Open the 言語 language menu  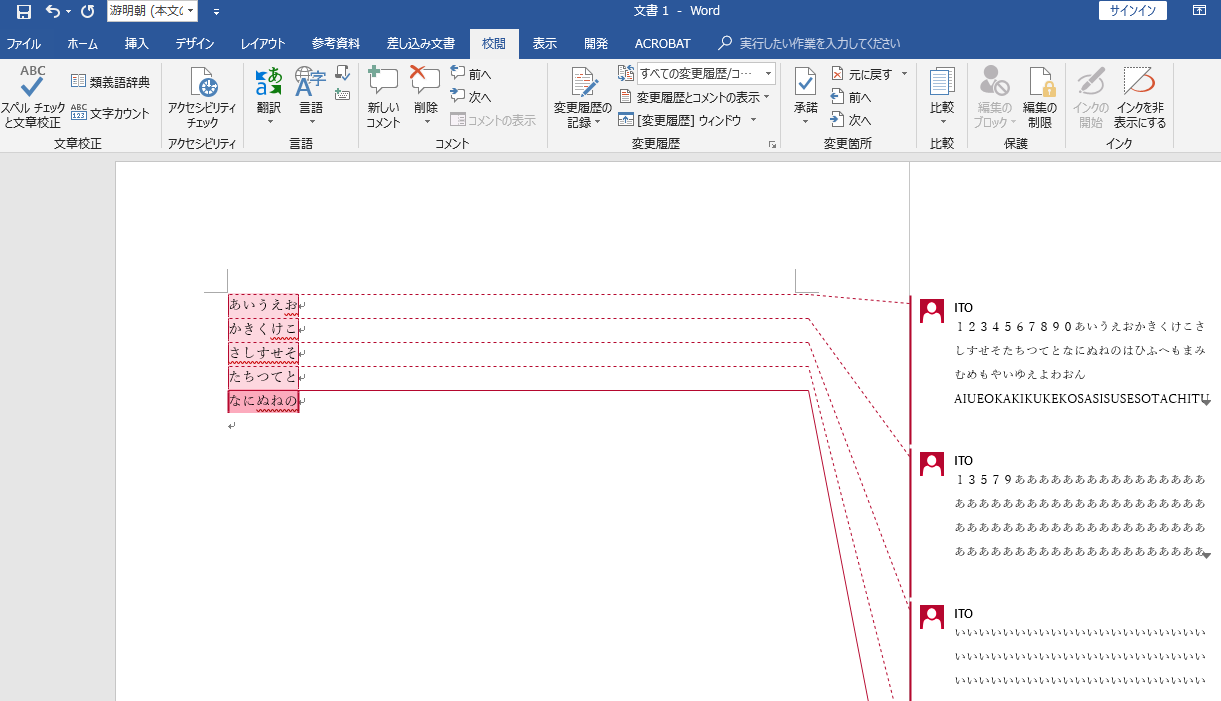pos(311,97)
